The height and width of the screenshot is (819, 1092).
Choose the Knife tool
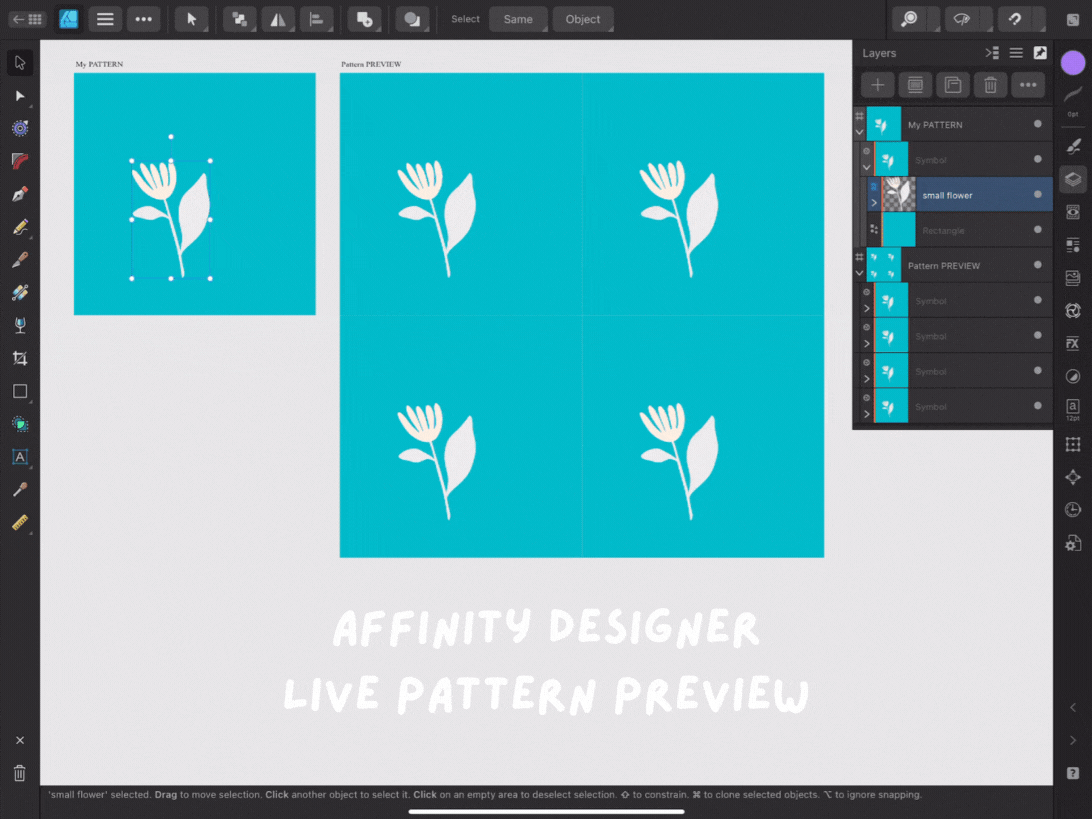20,259
